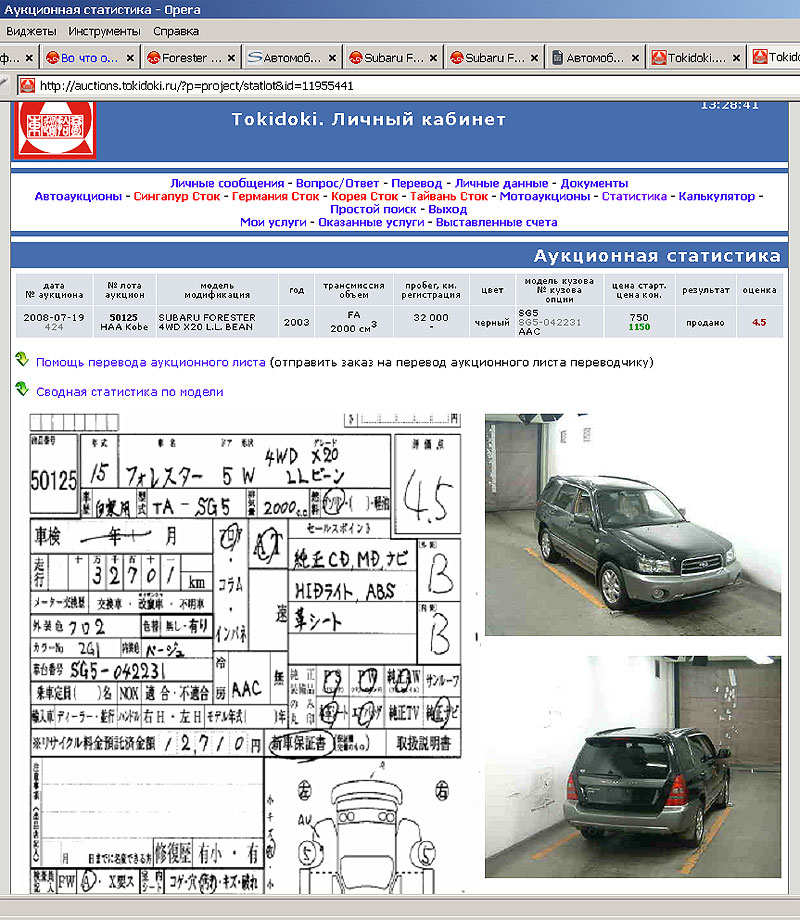The height and width of the screenshot is (920, 800).
Task: Open 'Оказанные услуги'
Action: point(371,222)
